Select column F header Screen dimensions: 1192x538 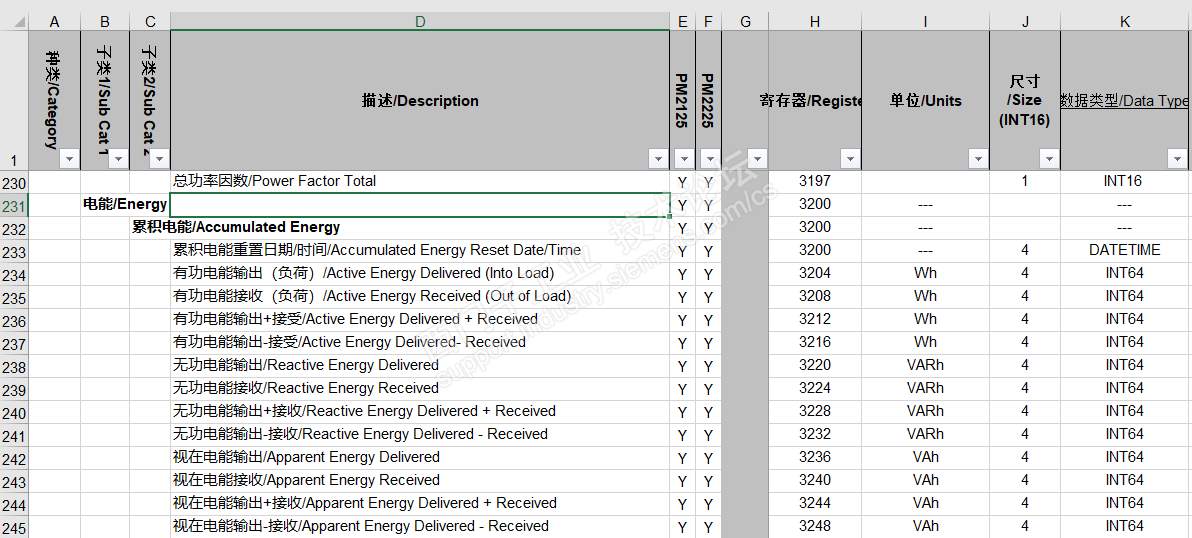(x=708, y=22)
